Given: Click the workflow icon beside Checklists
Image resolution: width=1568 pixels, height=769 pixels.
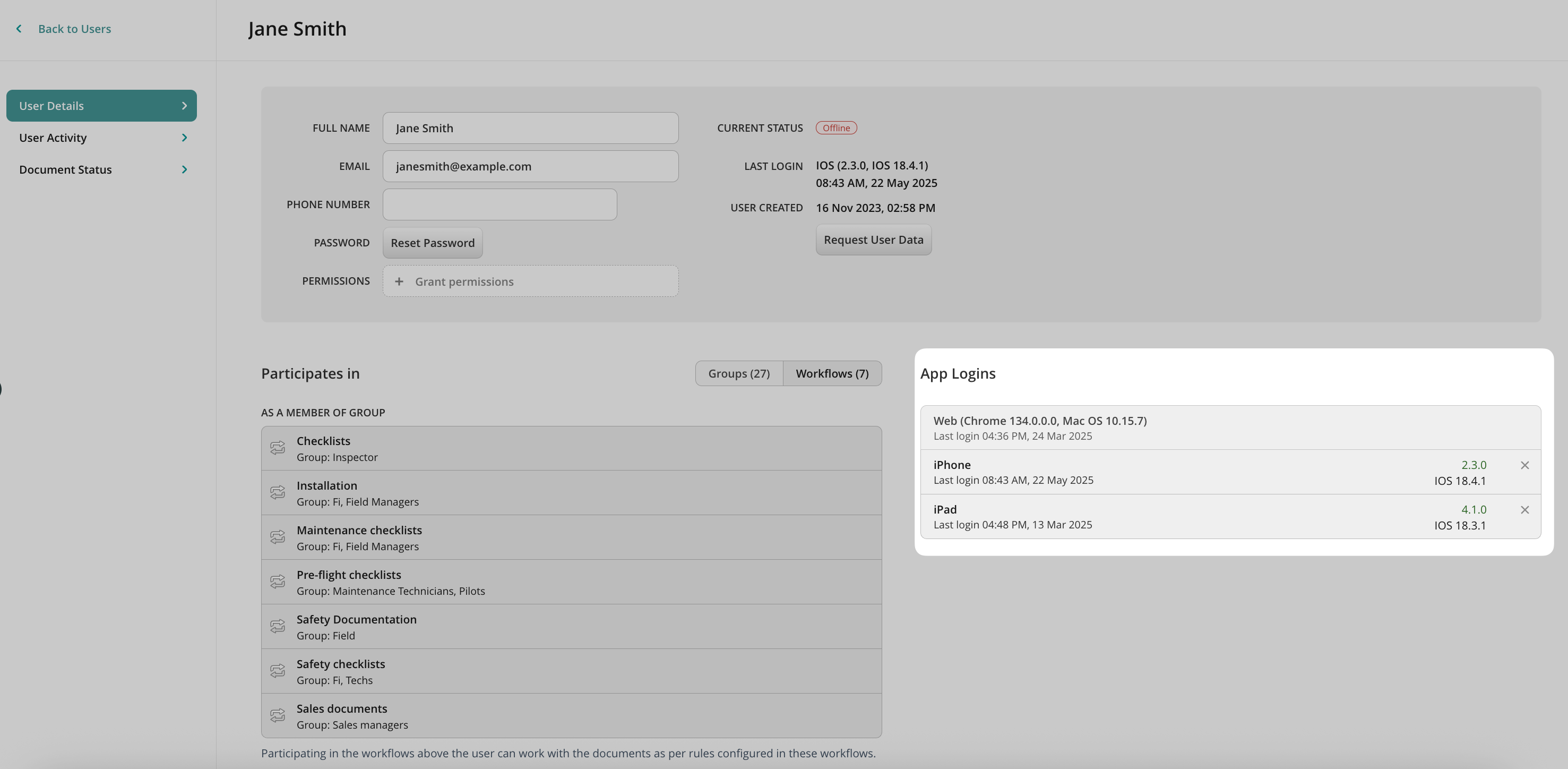Looking at the screenshot, I should [278, 448].
